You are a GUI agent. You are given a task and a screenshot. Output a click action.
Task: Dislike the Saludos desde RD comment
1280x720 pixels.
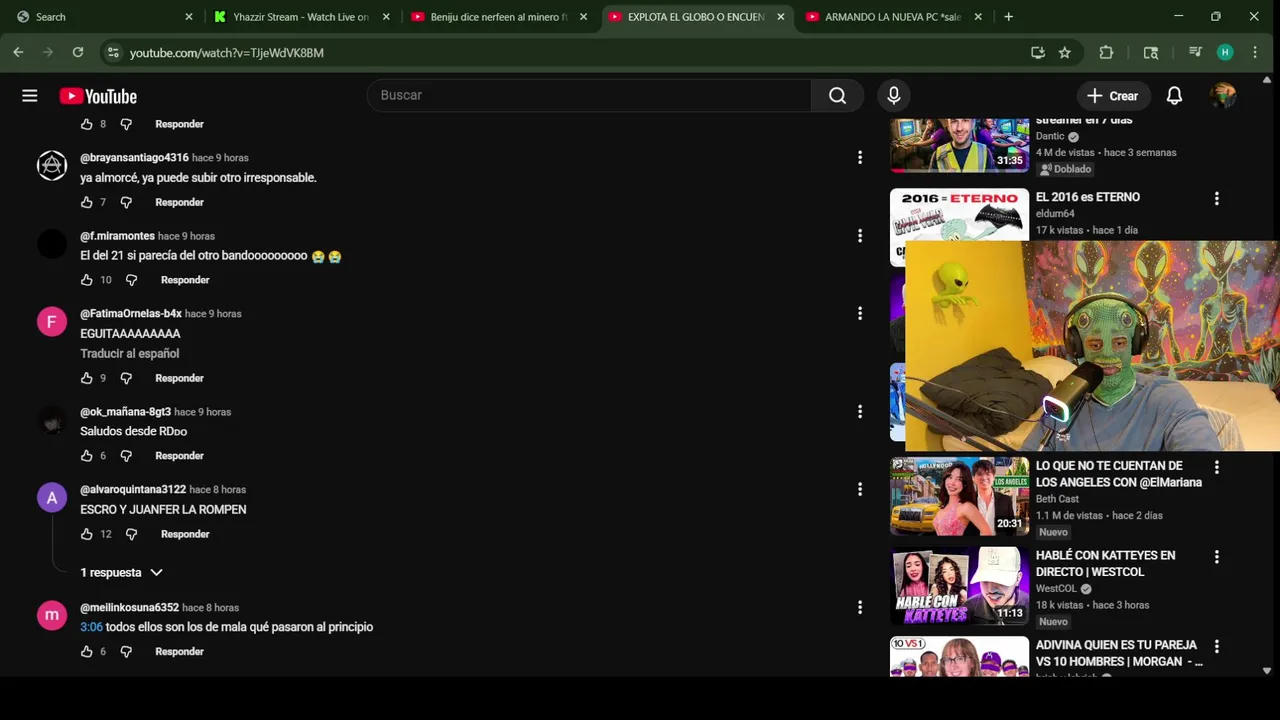pos(126,456)
